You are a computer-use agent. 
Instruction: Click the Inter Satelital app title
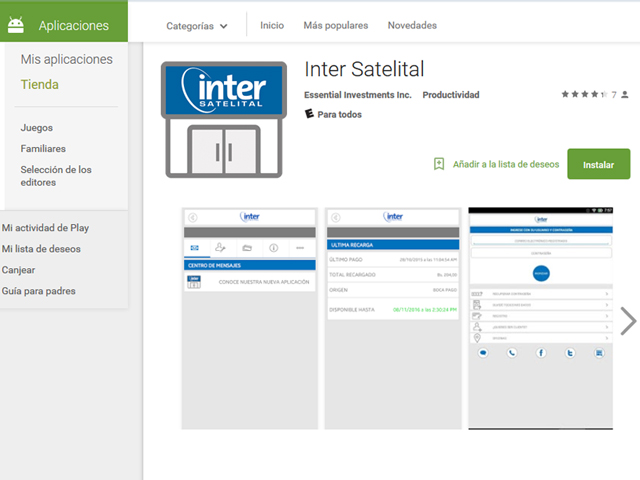click(x=364, y=69)
